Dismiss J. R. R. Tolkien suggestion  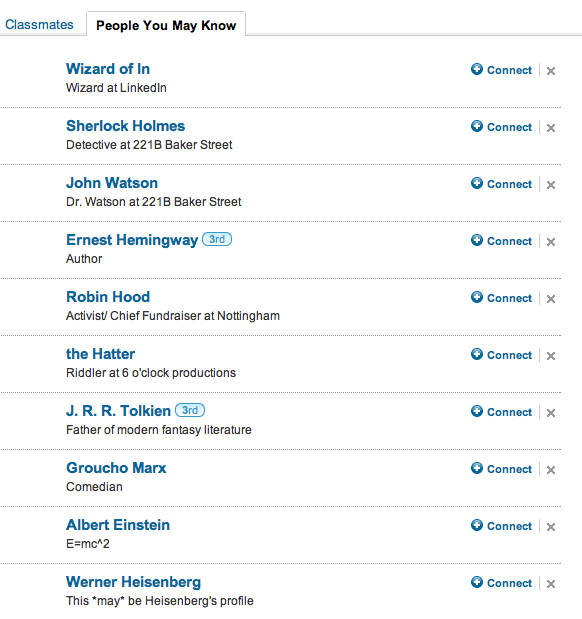coord(551,413)
